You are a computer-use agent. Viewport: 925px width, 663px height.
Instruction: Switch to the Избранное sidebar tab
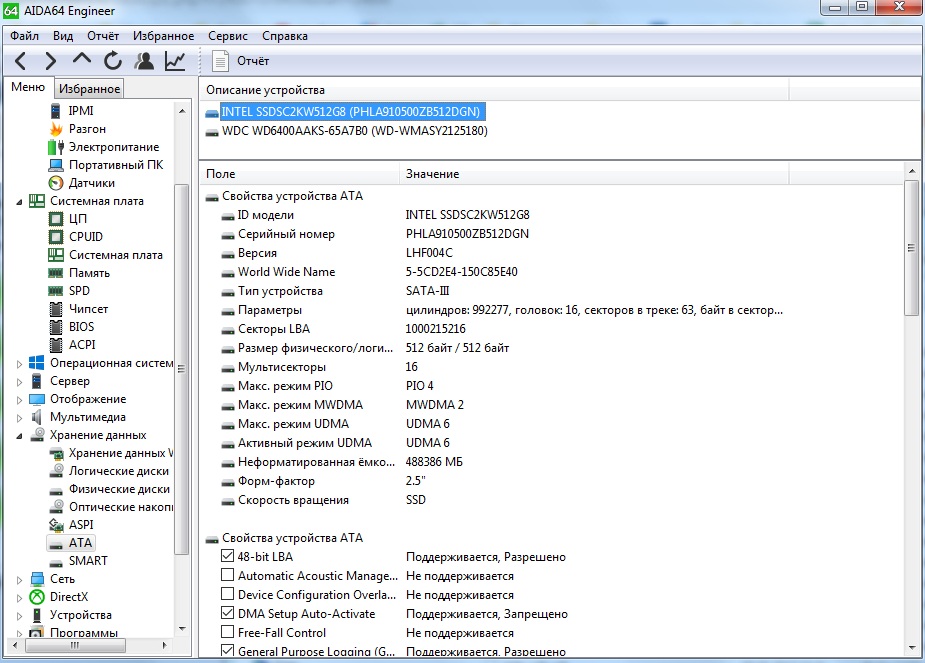pyautogui.click(x=90, y=88)
